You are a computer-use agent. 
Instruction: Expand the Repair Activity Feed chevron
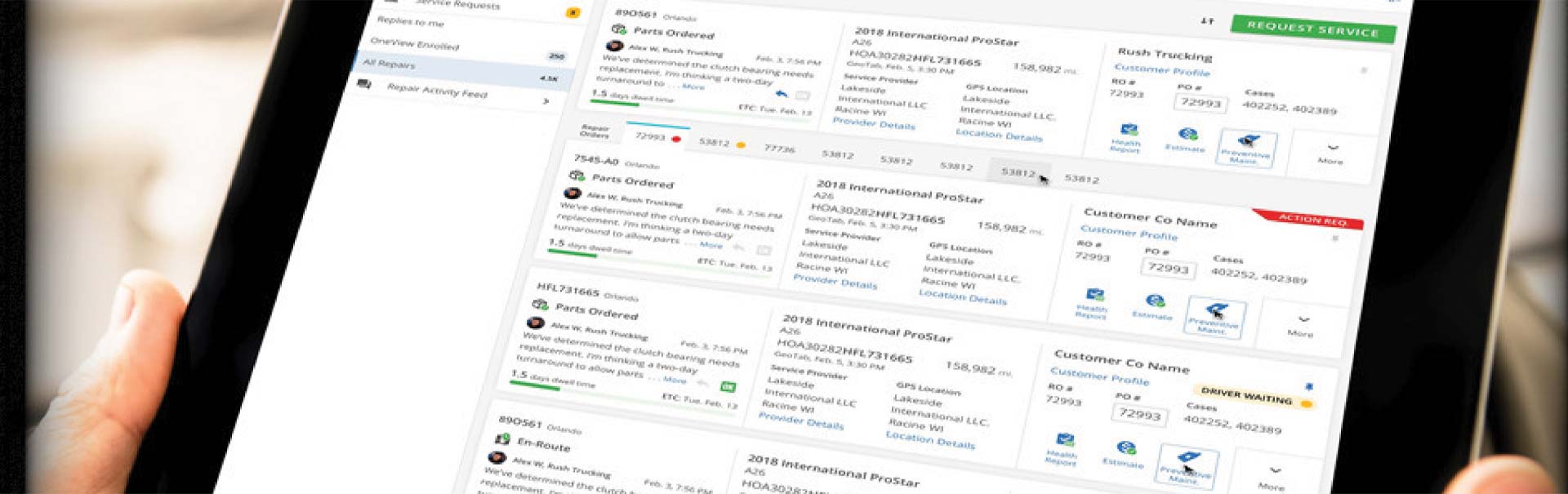pos(546,101)
